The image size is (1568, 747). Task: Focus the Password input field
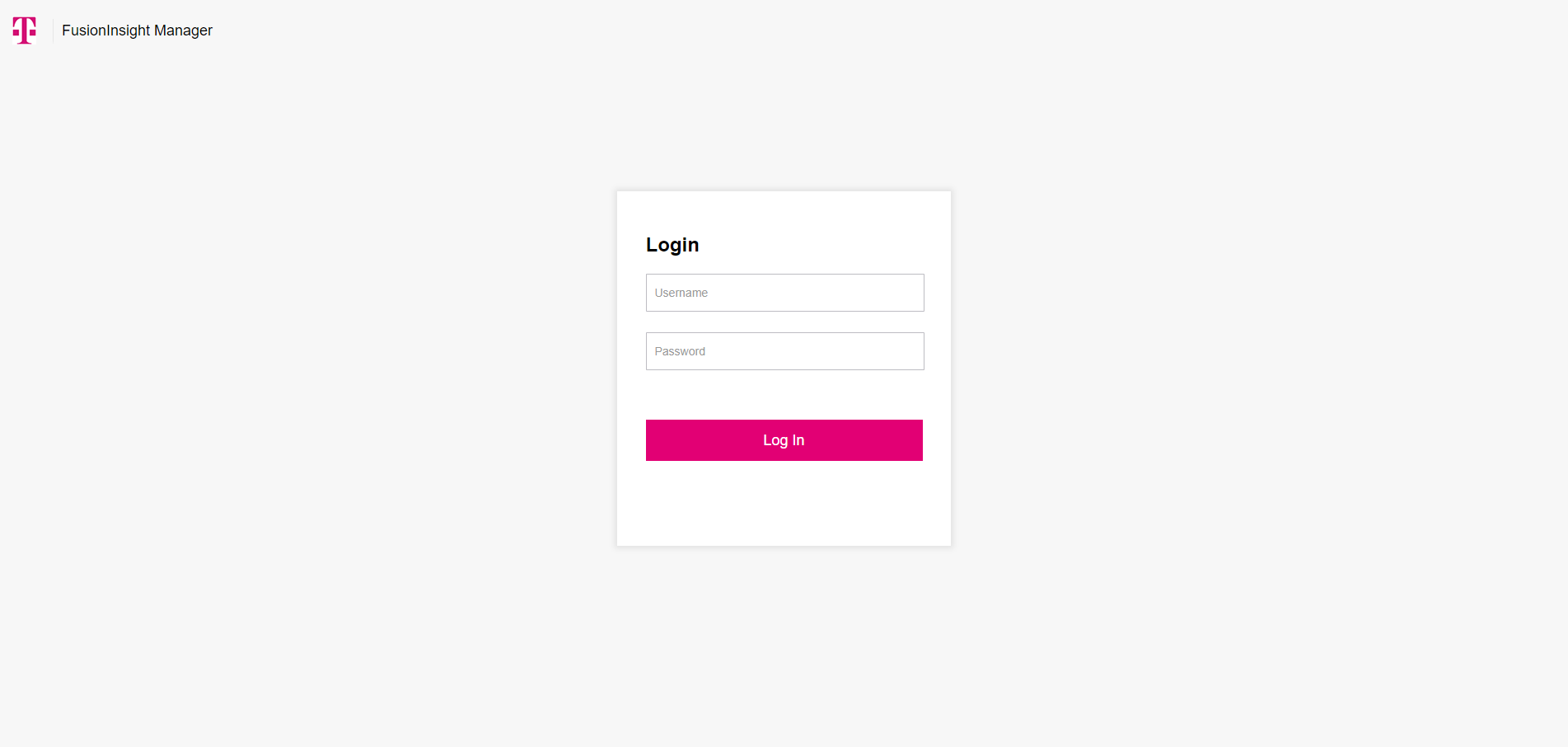(x=784, y=351)
